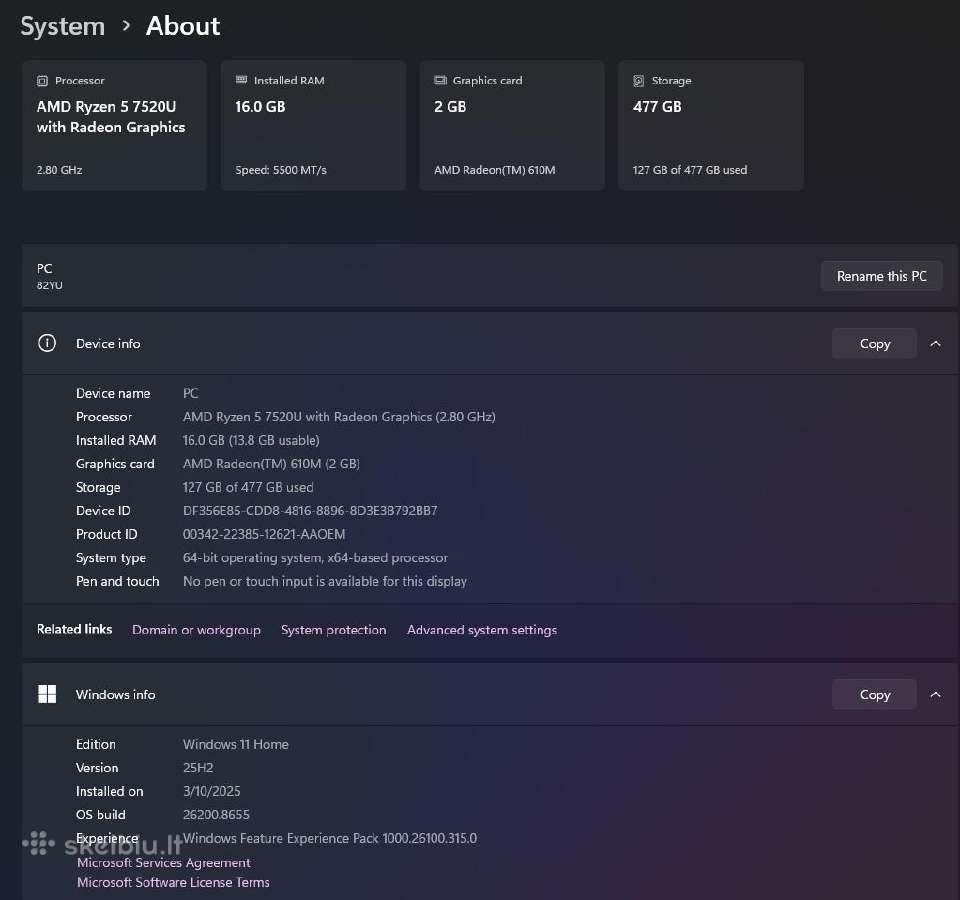Select the Graphics card 2 GB card

[x=512, y=126]
